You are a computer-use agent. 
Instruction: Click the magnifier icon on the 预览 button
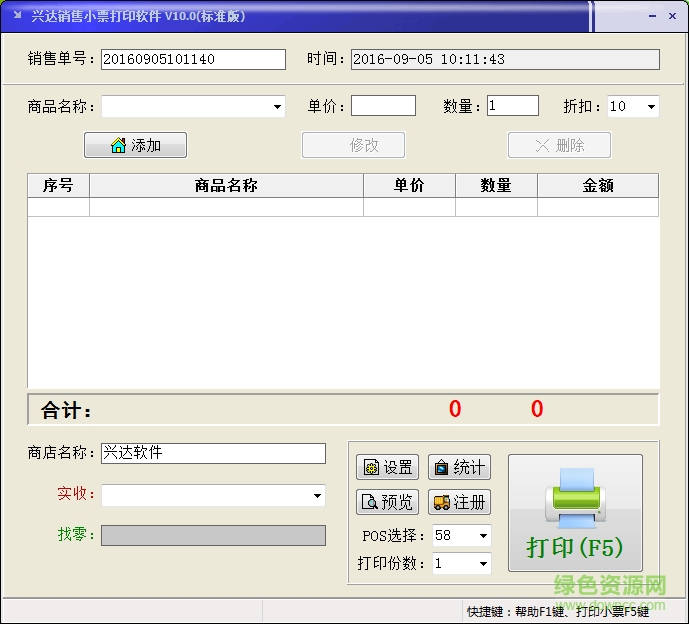pyautogui.click(x=369, y=502)
